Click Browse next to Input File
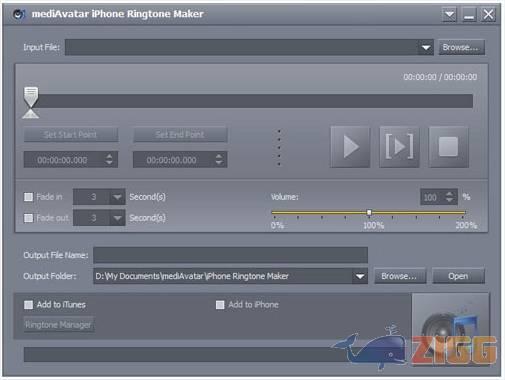505x380 pixels. (x=461, y=47)
